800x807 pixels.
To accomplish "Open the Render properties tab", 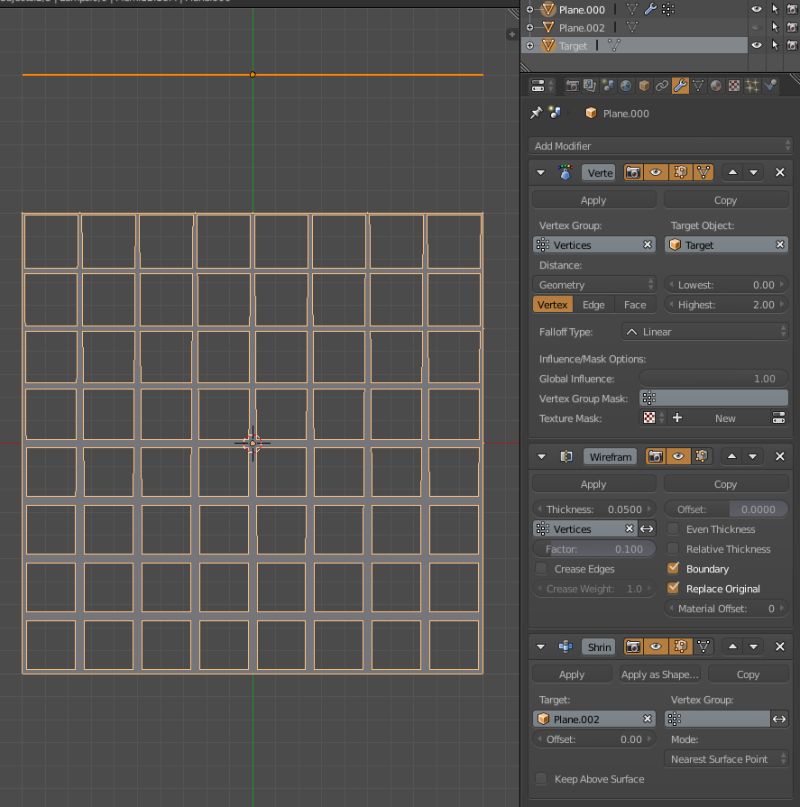I will coord(572,85).
